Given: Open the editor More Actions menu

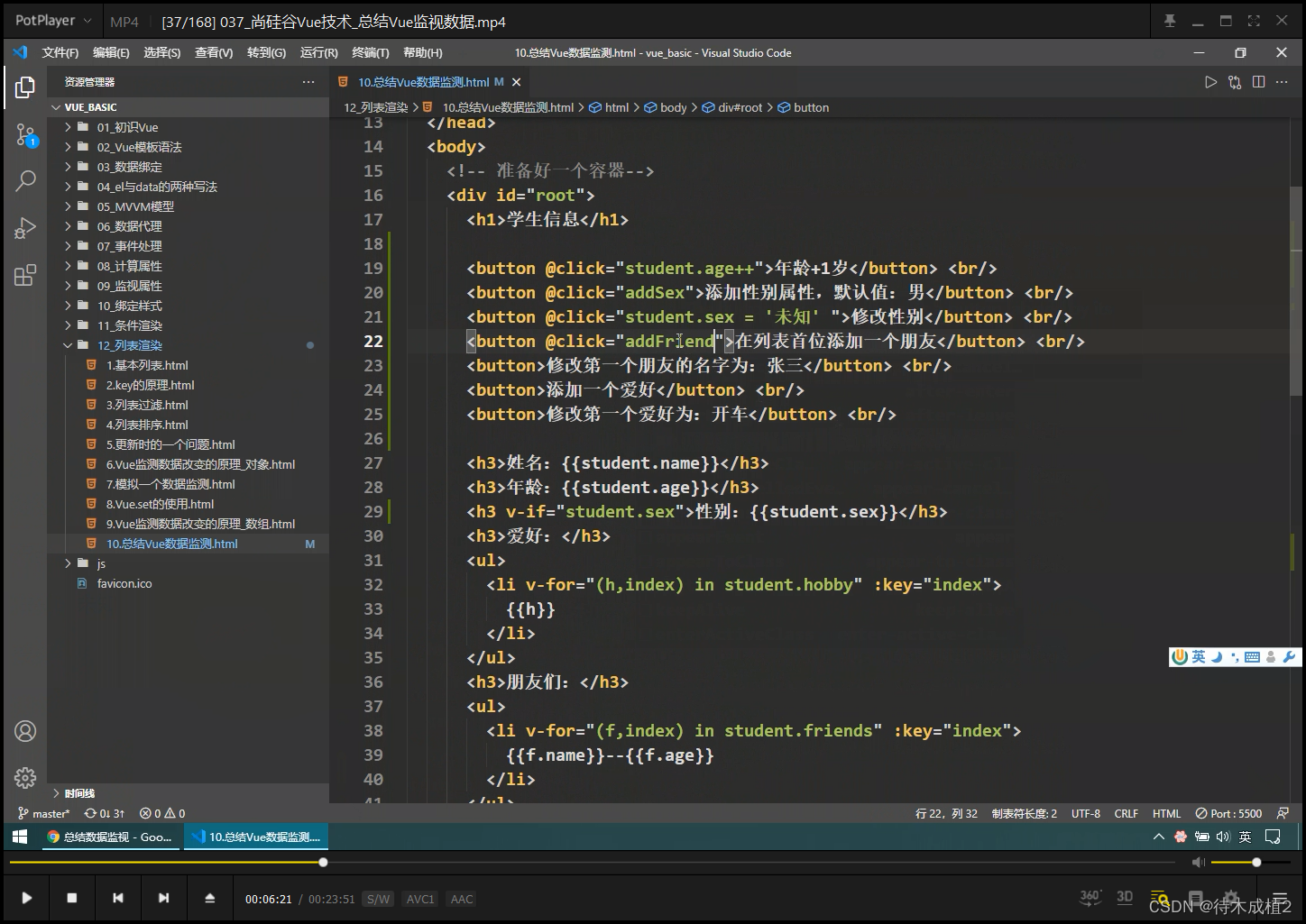Looking at the screenshot, I should [1283, 82].
